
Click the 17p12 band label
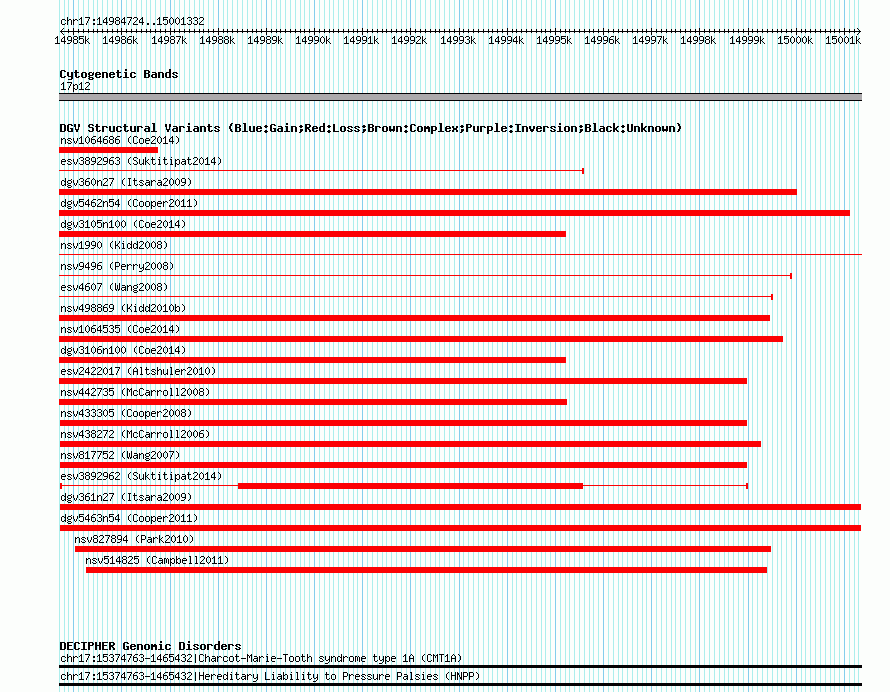click(x=75, y=86)
